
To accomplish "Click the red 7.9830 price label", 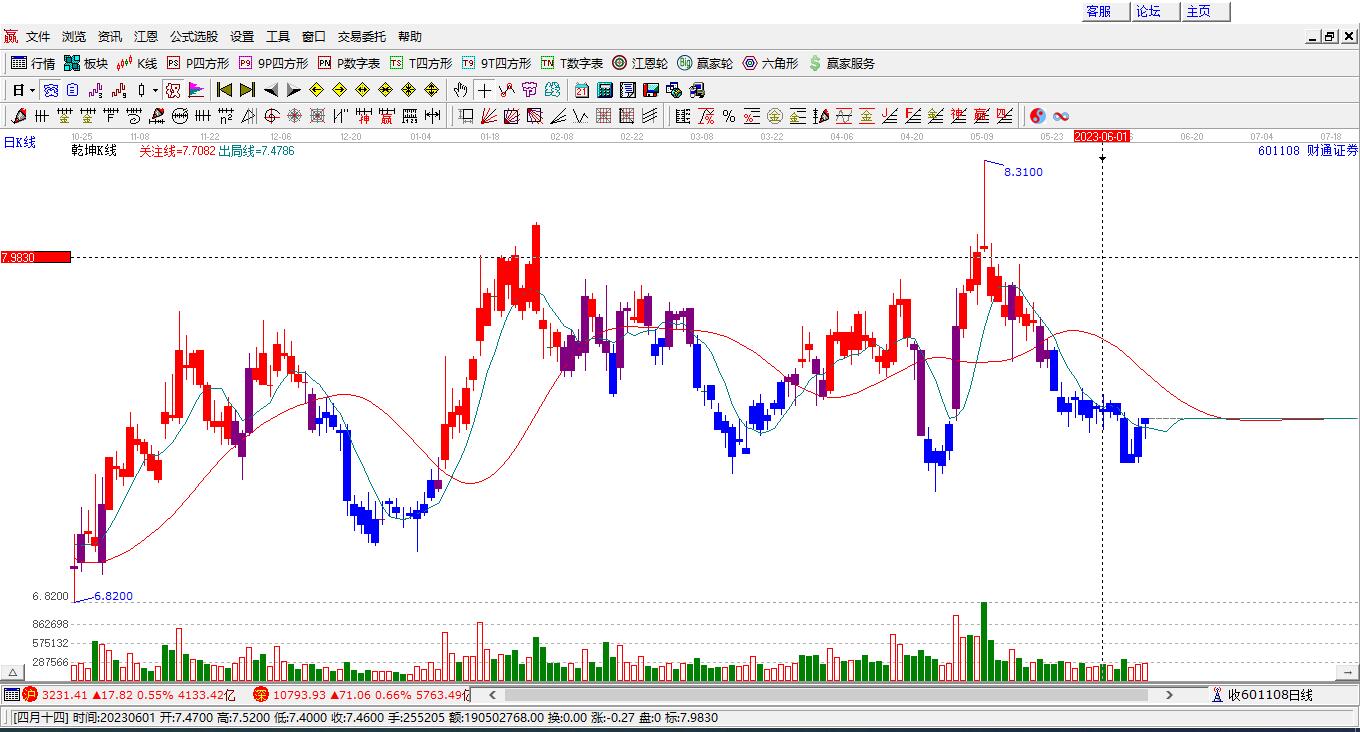I will (x=36, y=257).
